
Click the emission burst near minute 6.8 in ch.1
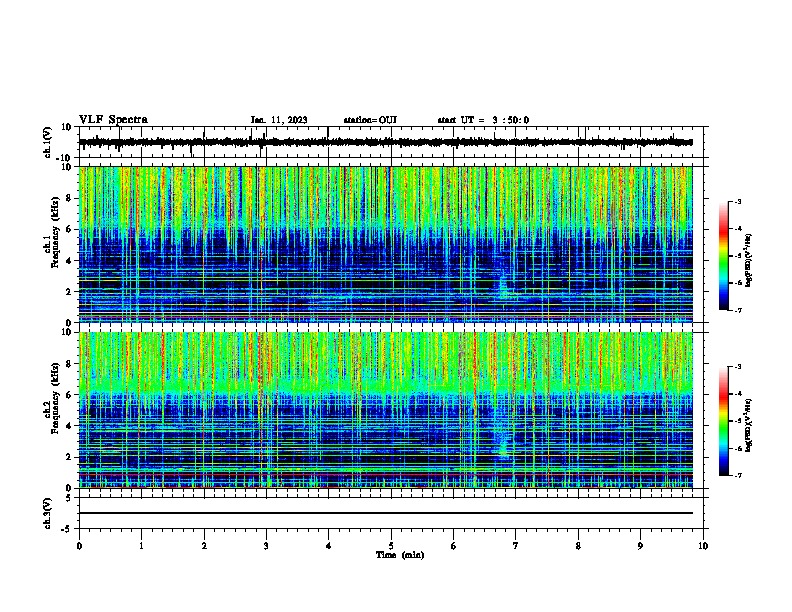click(x=503, y=286)
